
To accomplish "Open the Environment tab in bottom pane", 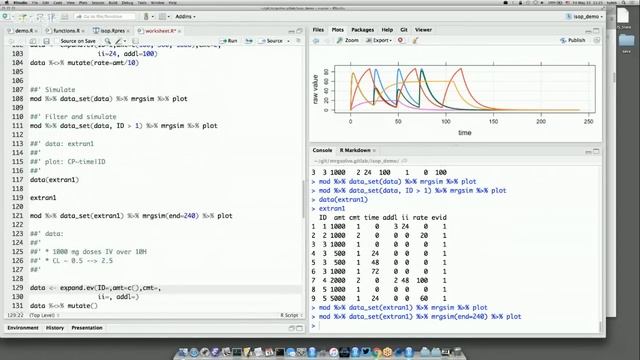I will (x=23, y=328).
